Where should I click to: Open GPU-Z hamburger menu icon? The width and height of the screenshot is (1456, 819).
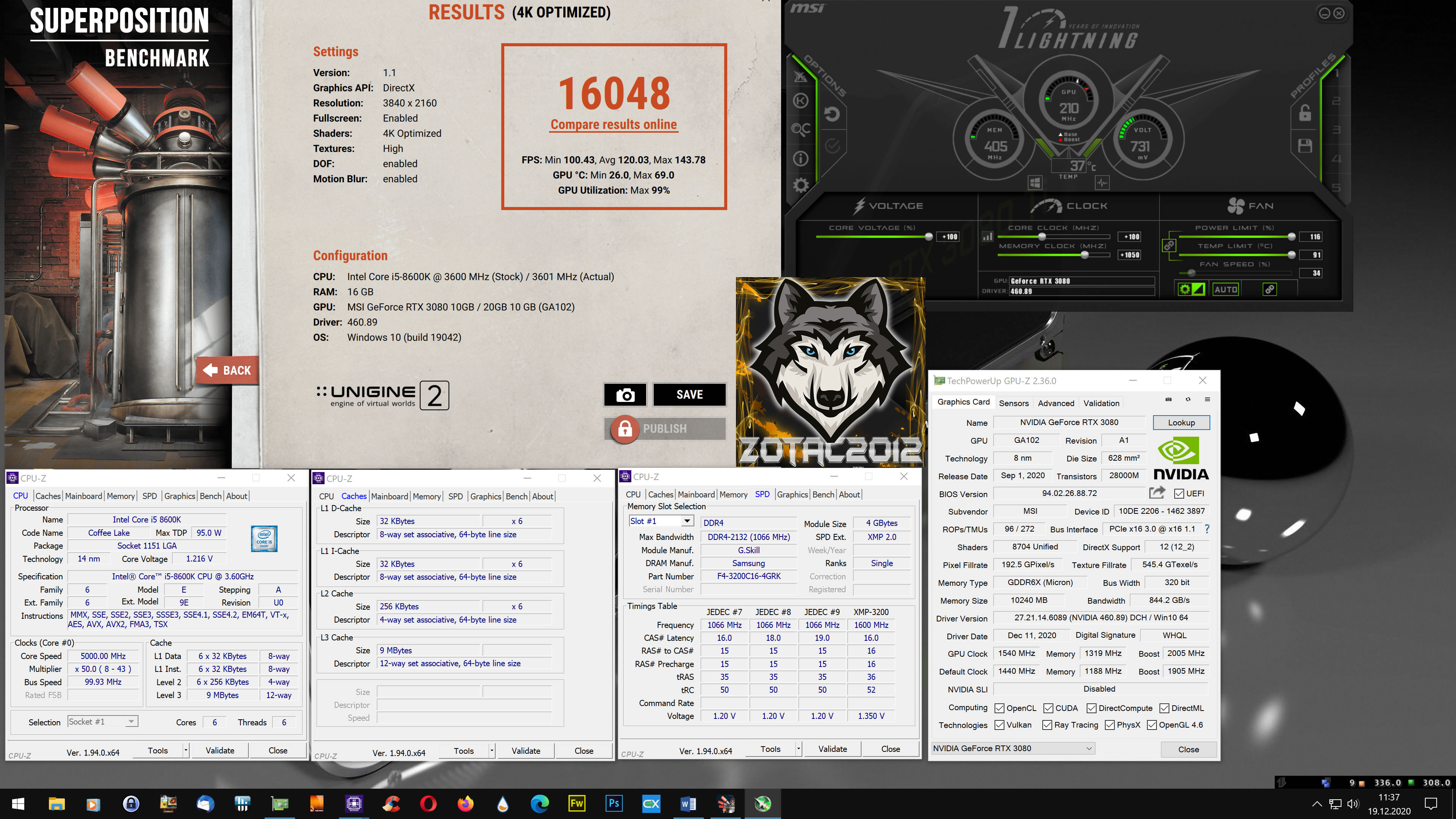(x=1207, y=400)
